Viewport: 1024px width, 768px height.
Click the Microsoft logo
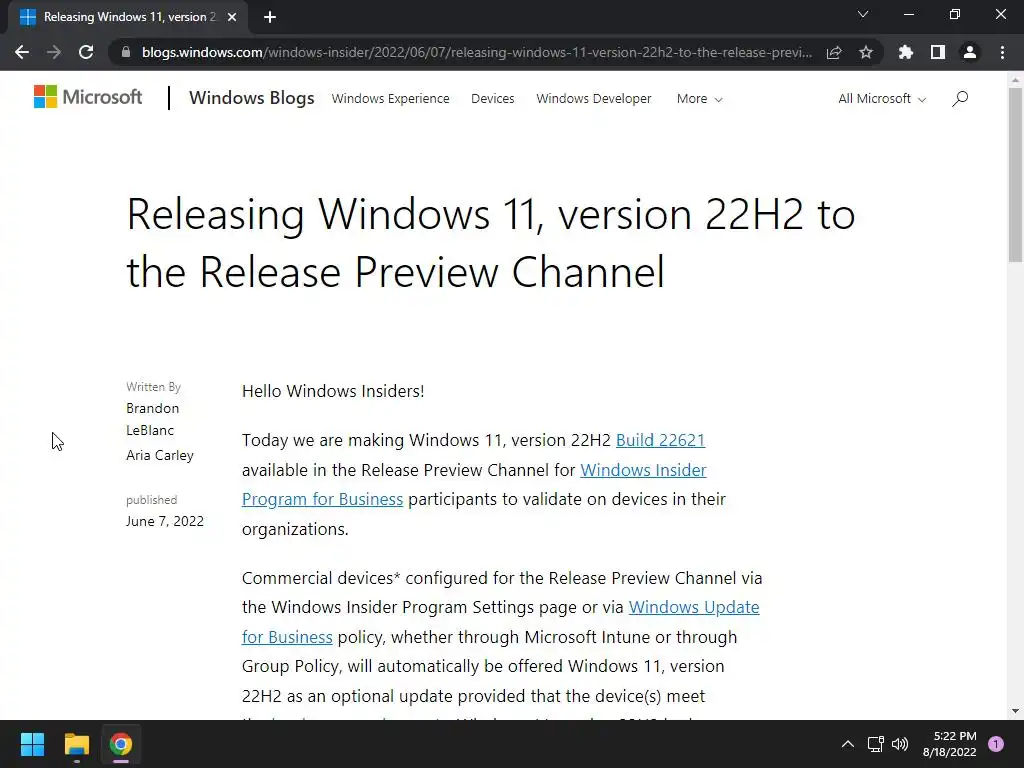point(88,97)
